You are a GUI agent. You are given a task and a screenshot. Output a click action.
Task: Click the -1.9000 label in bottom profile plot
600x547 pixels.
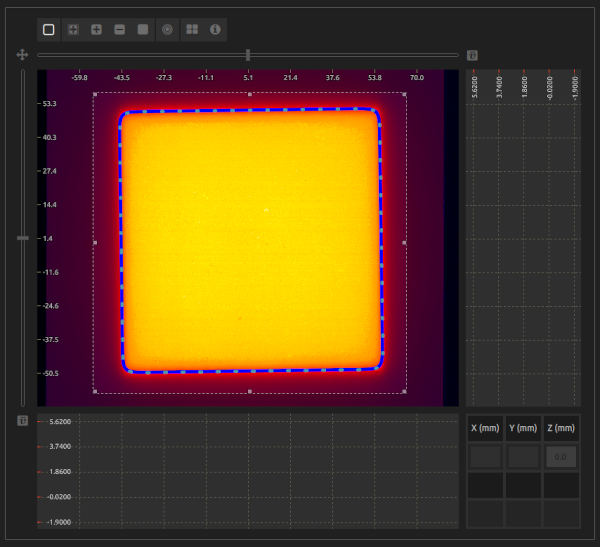point(59,522)
